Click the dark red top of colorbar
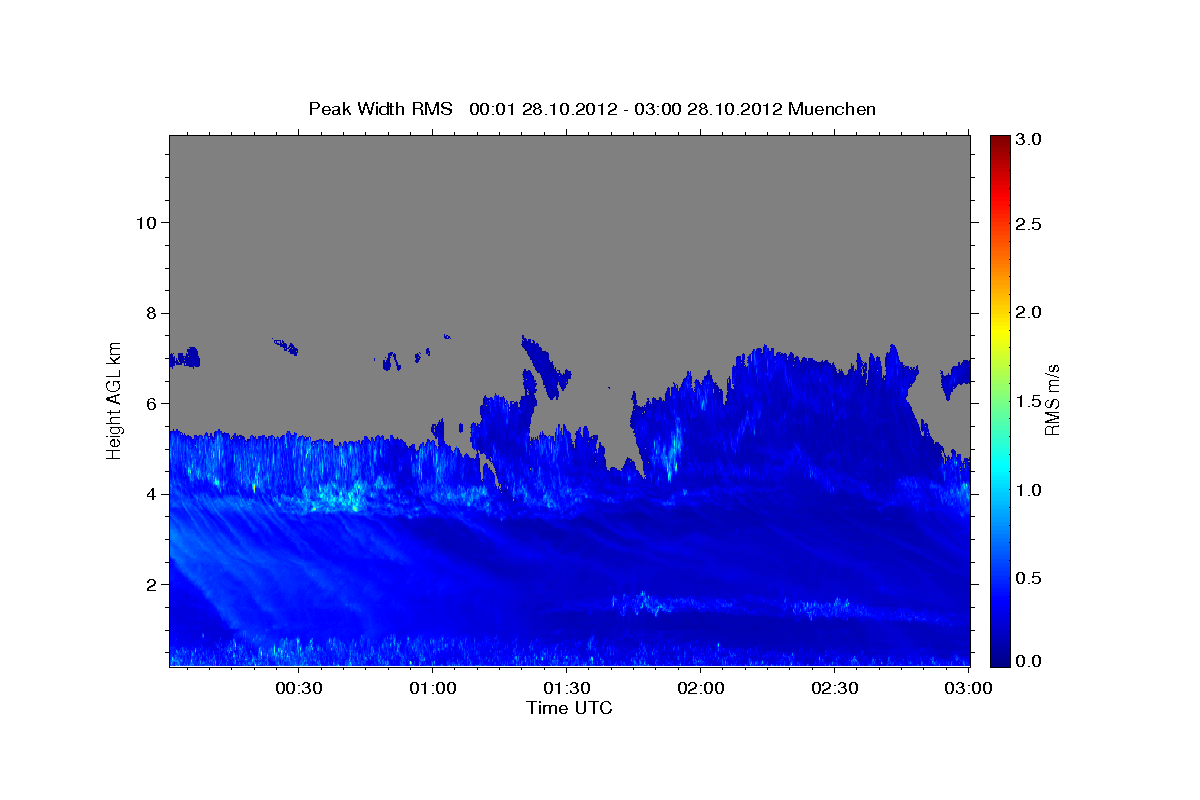The height and width of the screenshot is (800, 1200). click(x=999, y=142)
